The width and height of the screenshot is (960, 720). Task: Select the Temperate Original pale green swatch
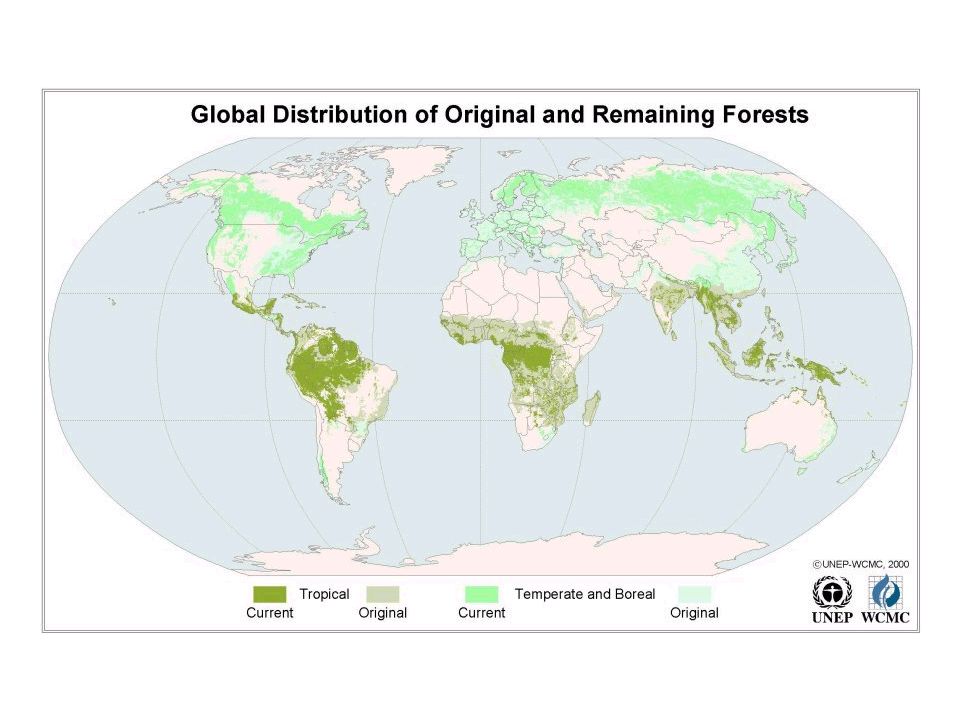pyautogui.click(x=695, y=594)
